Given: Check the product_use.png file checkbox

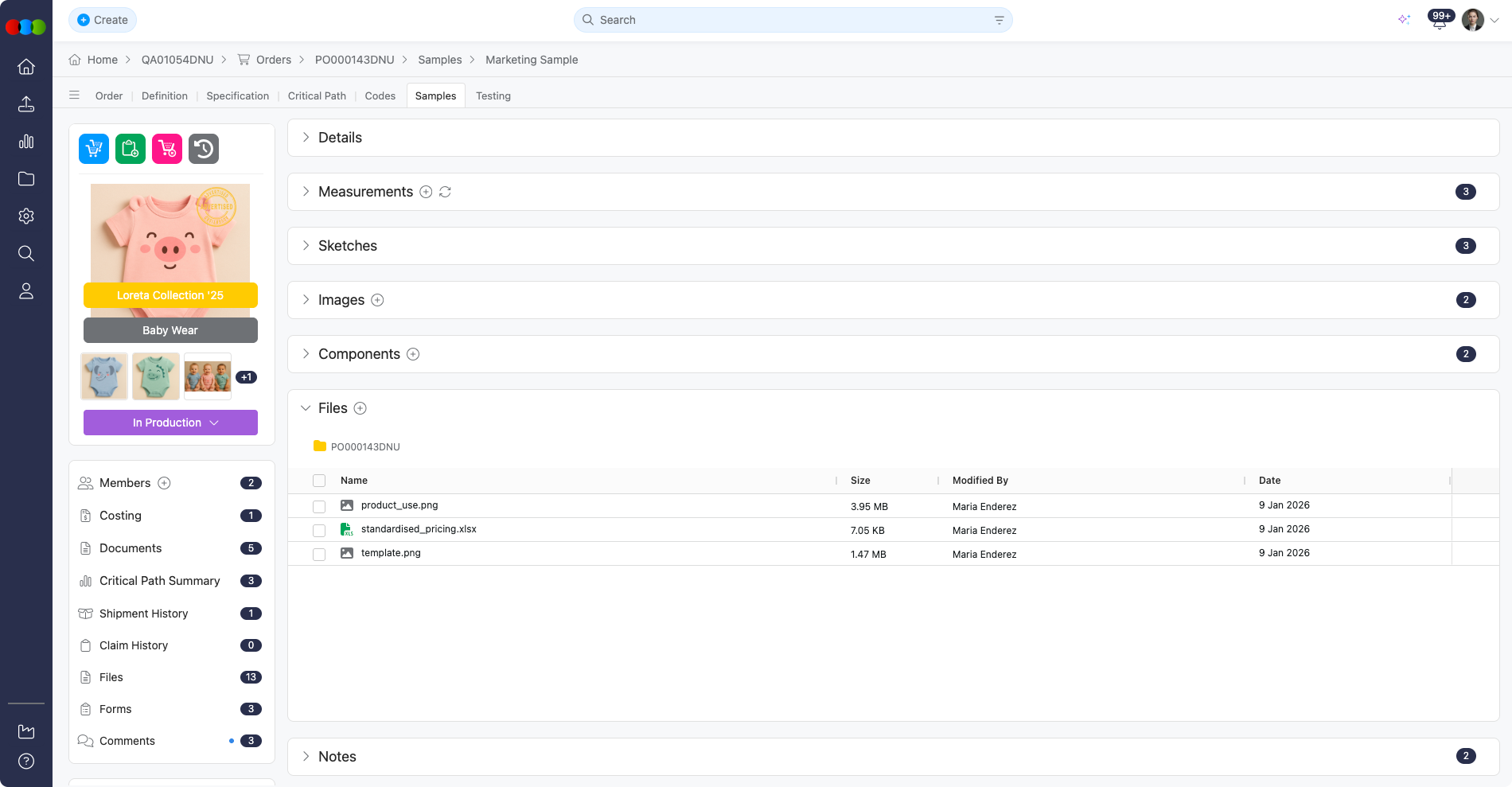Looking at the screenshot, I should coord(319,507).
